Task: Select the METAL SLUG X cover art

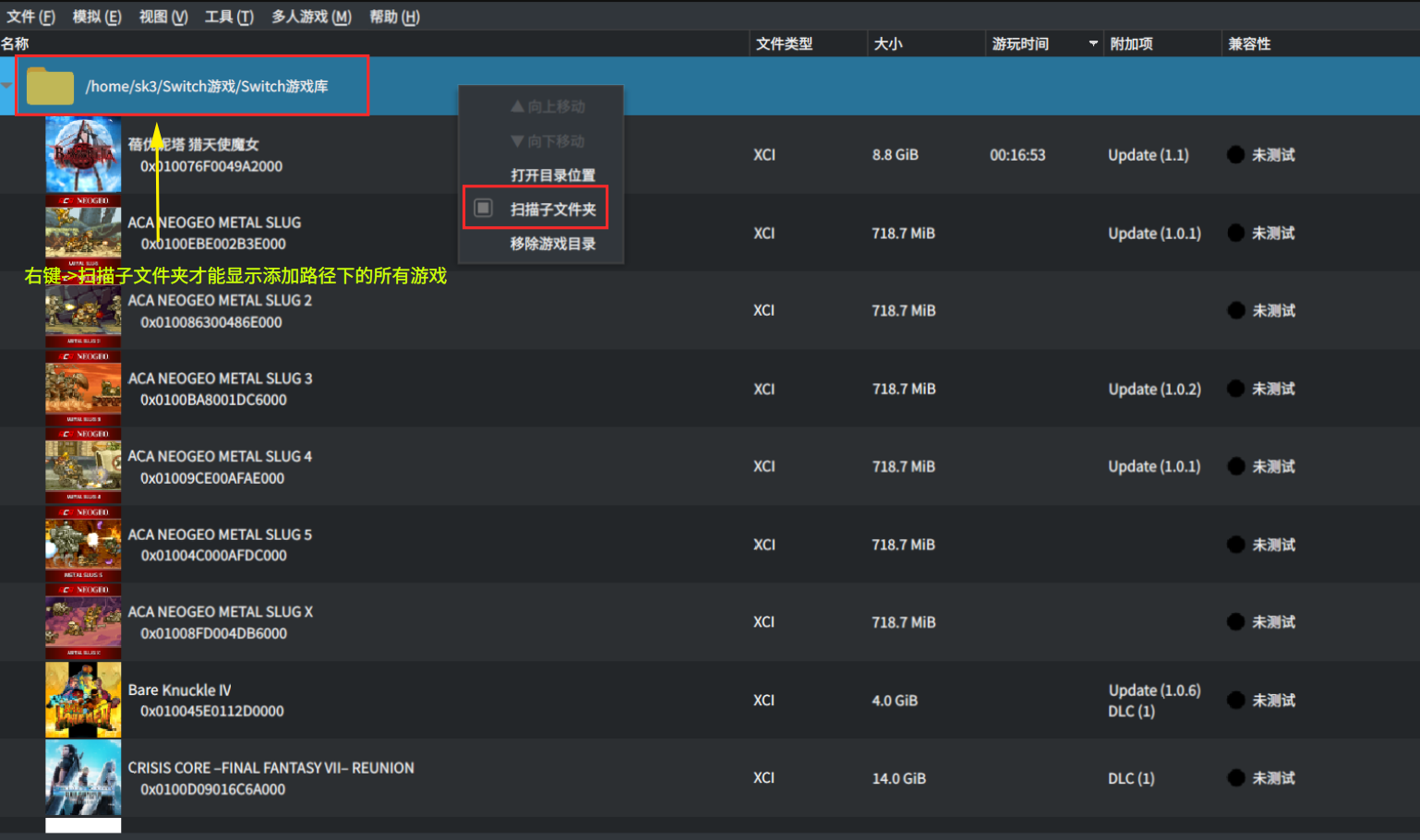Action: pos(83,622)
